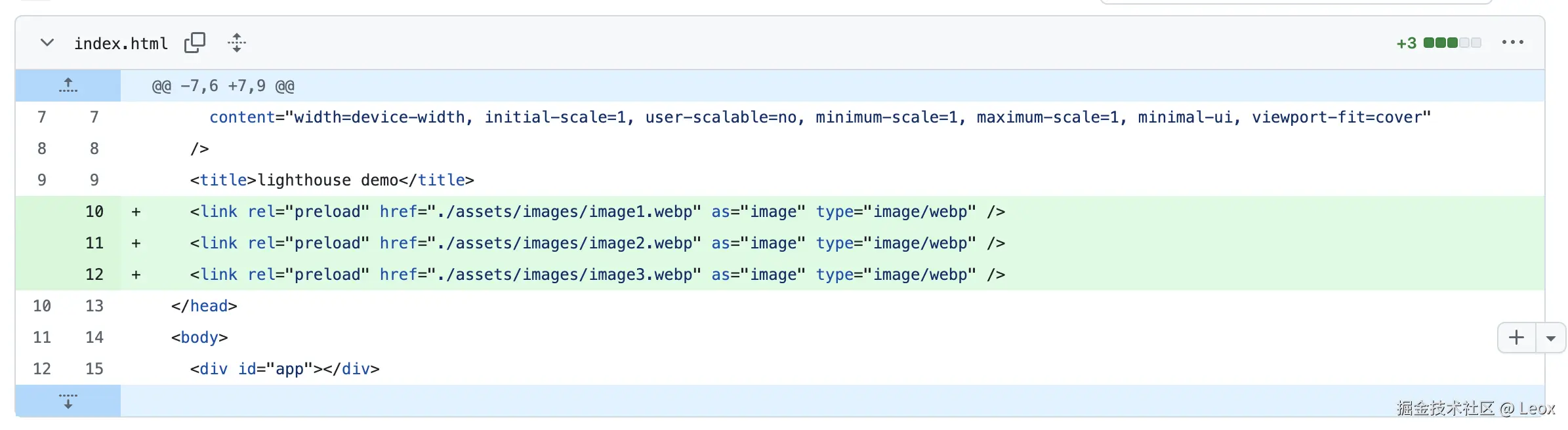
Task: Click the title lighthouse demo code line
Action: [x=332, y=180]
